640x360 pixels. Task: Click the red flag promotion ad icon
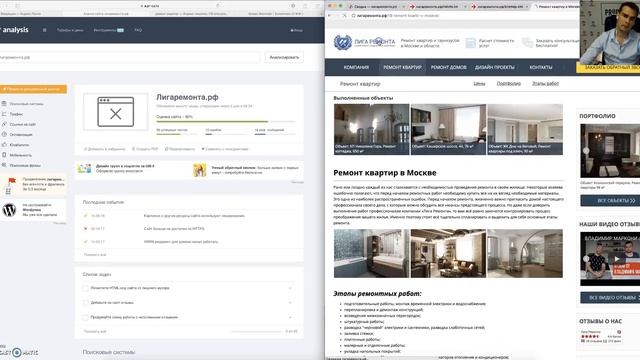[9, 186]
